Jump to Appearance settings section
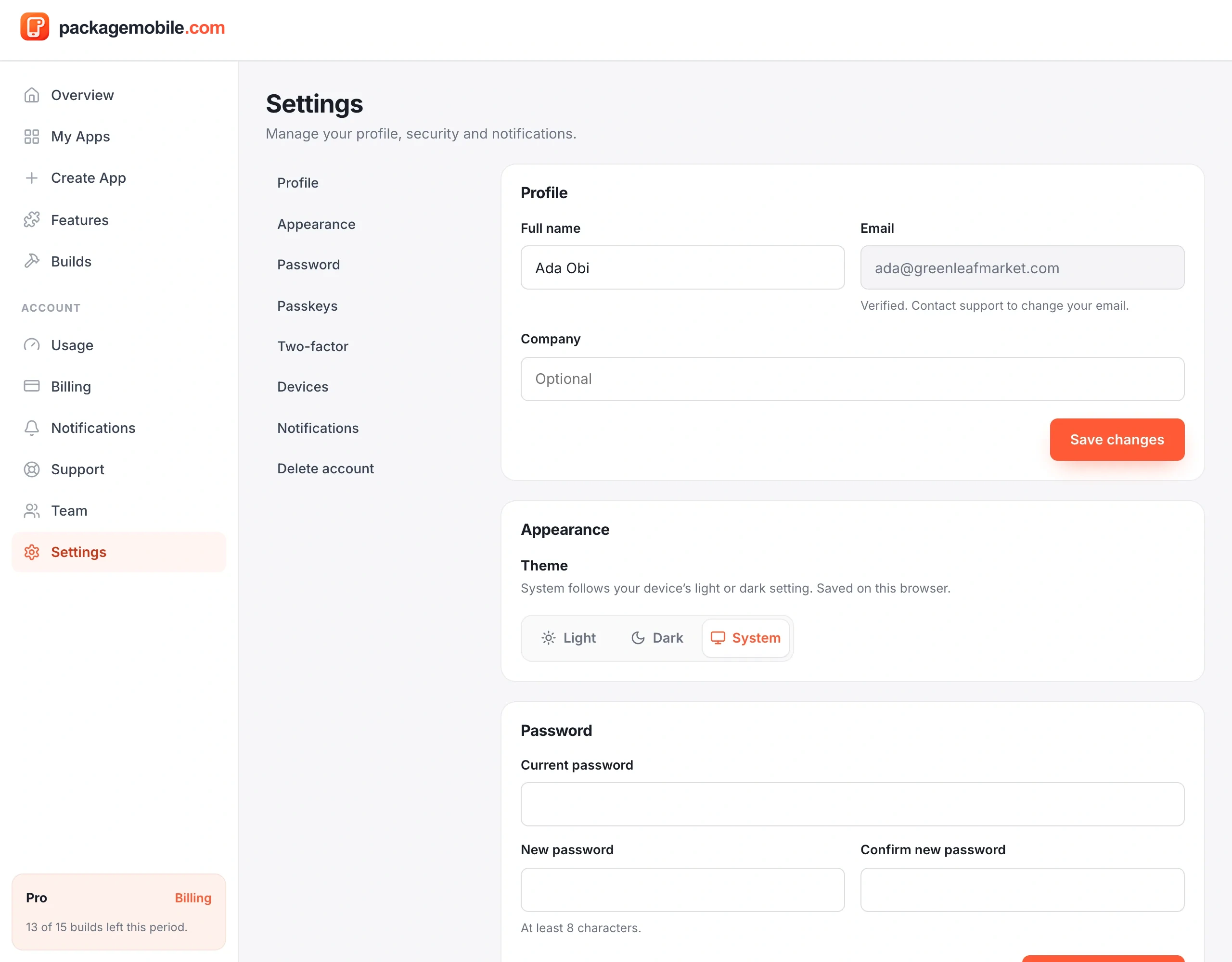1232x962 pixels. (317, 224)
